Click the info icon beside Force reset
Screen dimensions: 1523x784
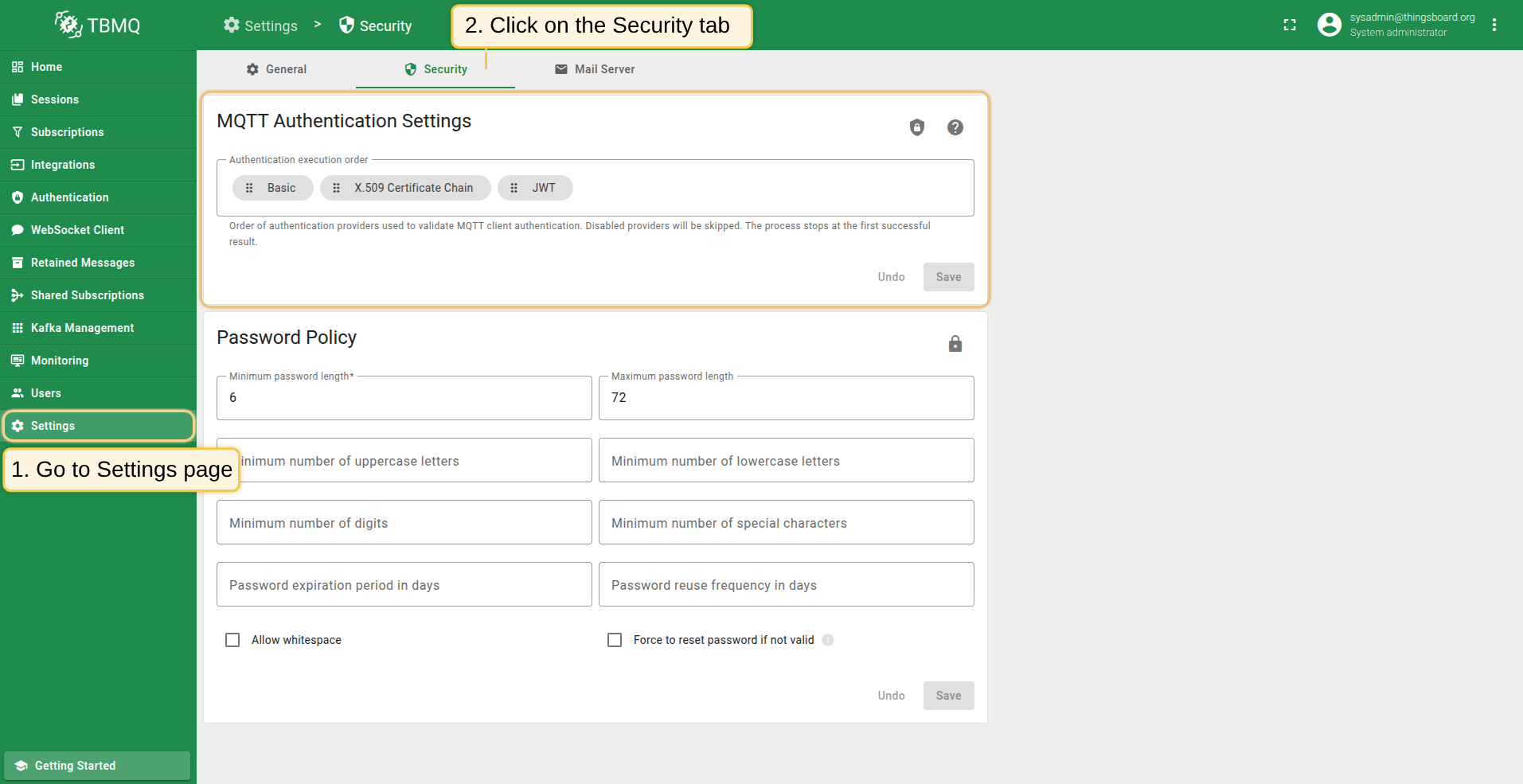pos(828,640)
